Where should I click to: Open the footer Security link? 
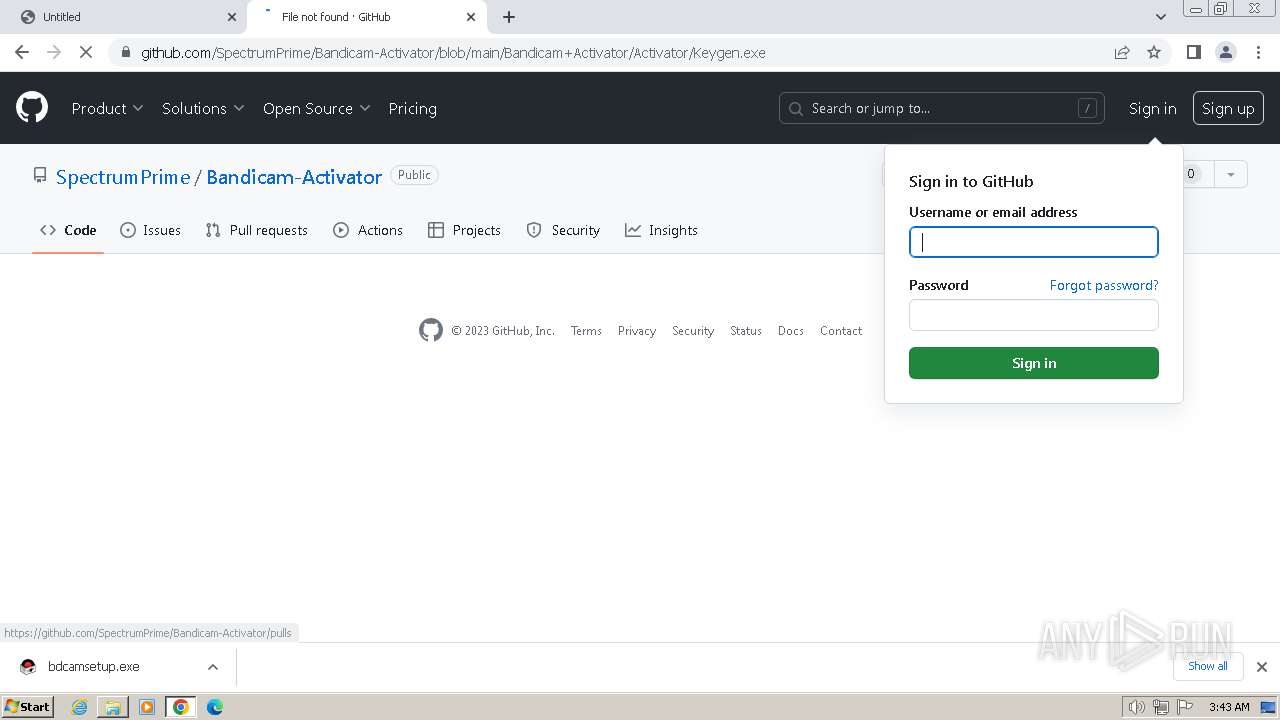[x=693, y=331]
